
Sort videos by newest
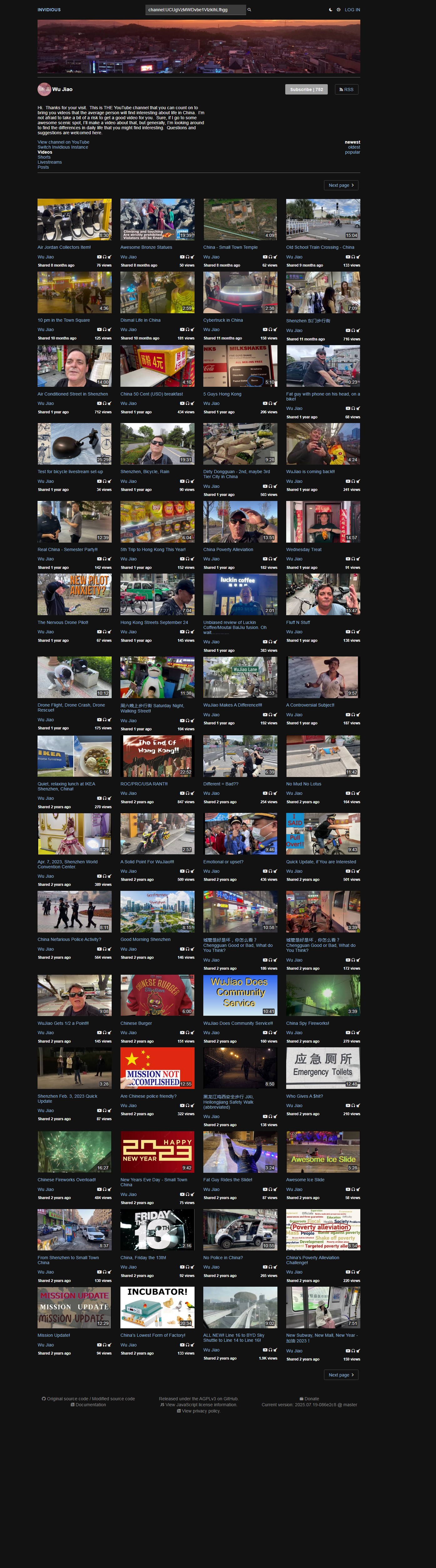[x=353, y=142]
